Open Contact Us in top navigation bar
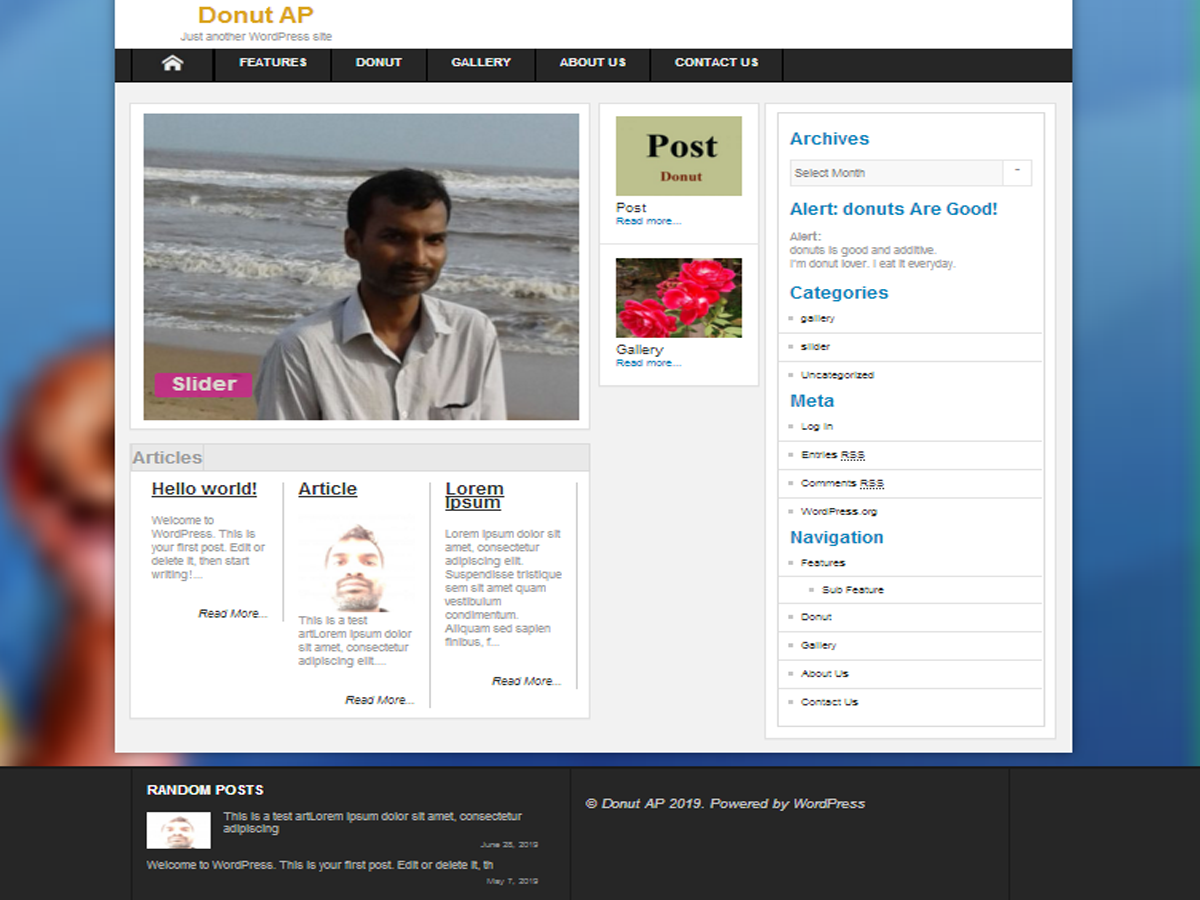The image size is (1200, 900). (716, 62)
